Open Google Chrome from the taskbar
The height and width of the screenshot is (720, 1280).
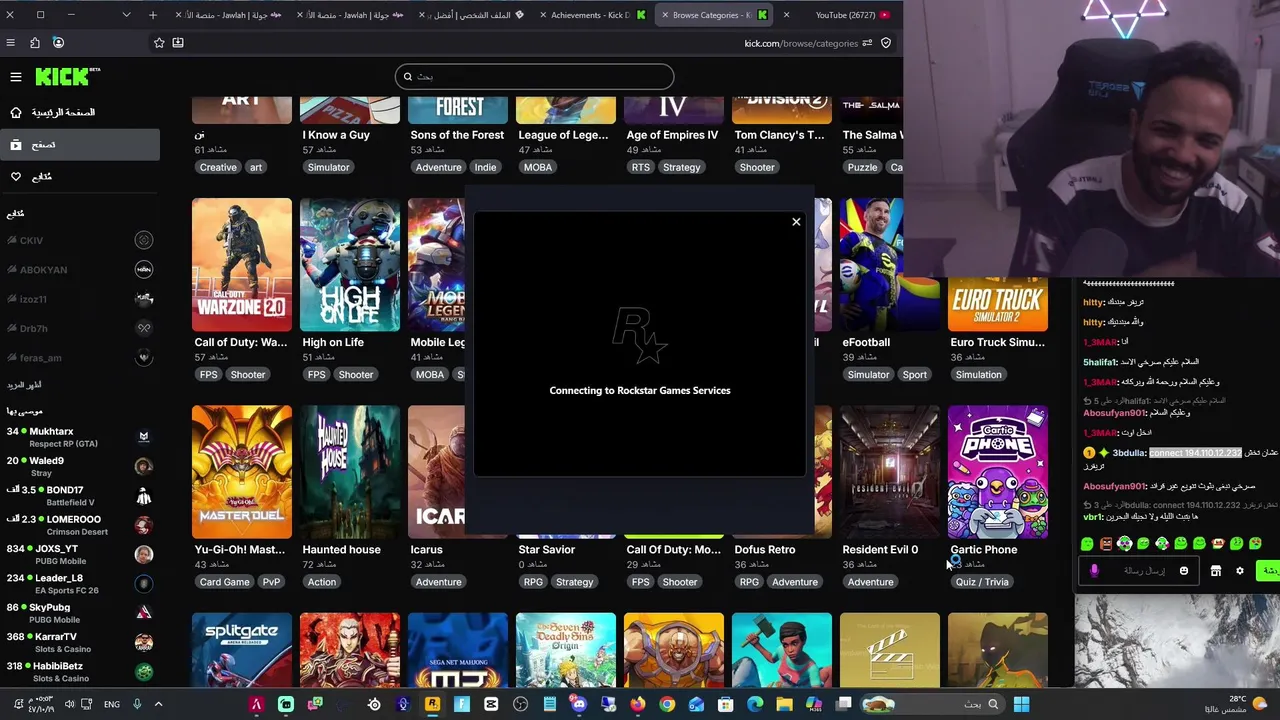(x=667, y=704)
